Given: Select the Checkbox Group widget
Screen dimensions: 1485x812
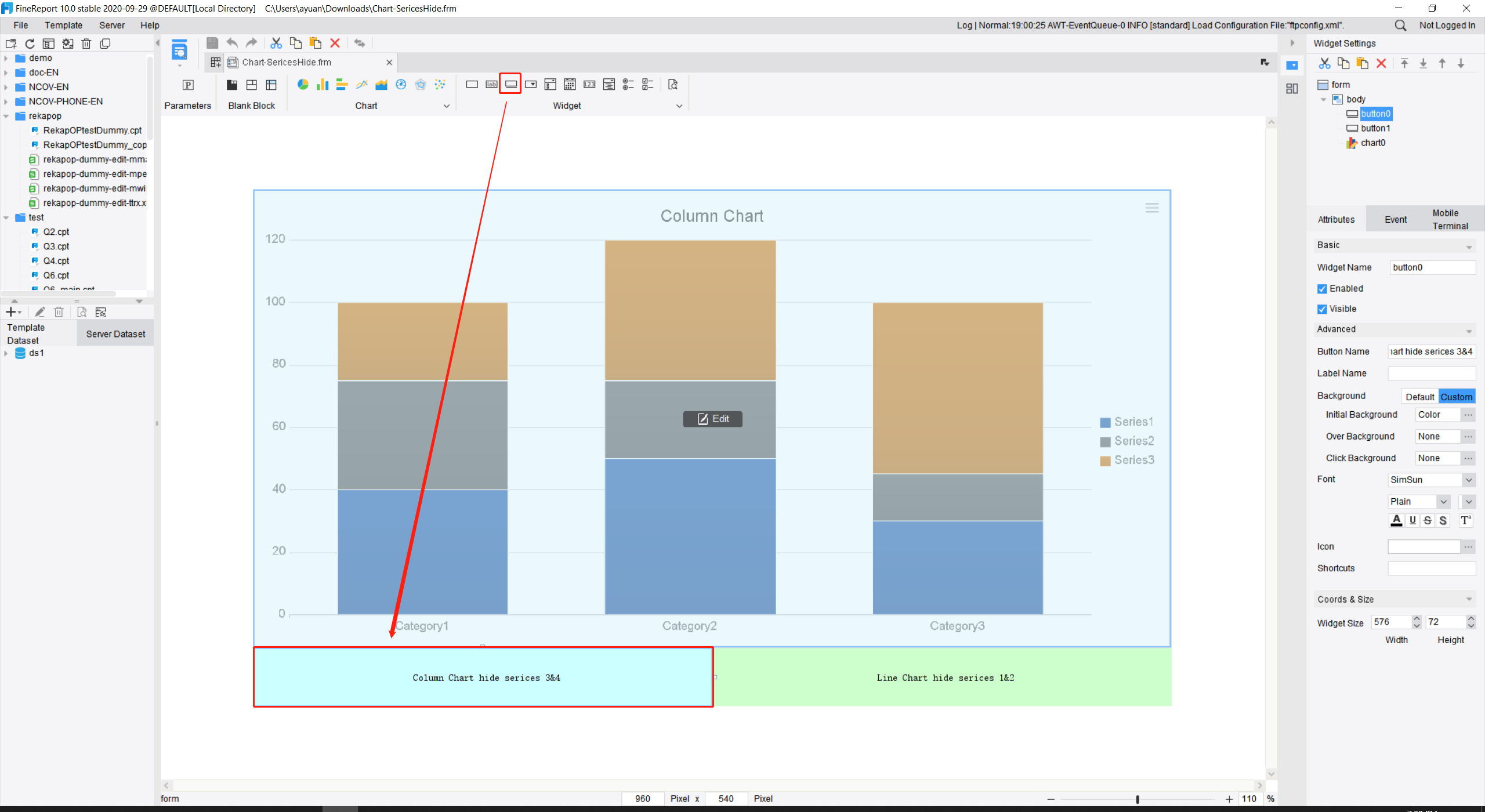Looking at the screenshot, I should tap(648, 85).
